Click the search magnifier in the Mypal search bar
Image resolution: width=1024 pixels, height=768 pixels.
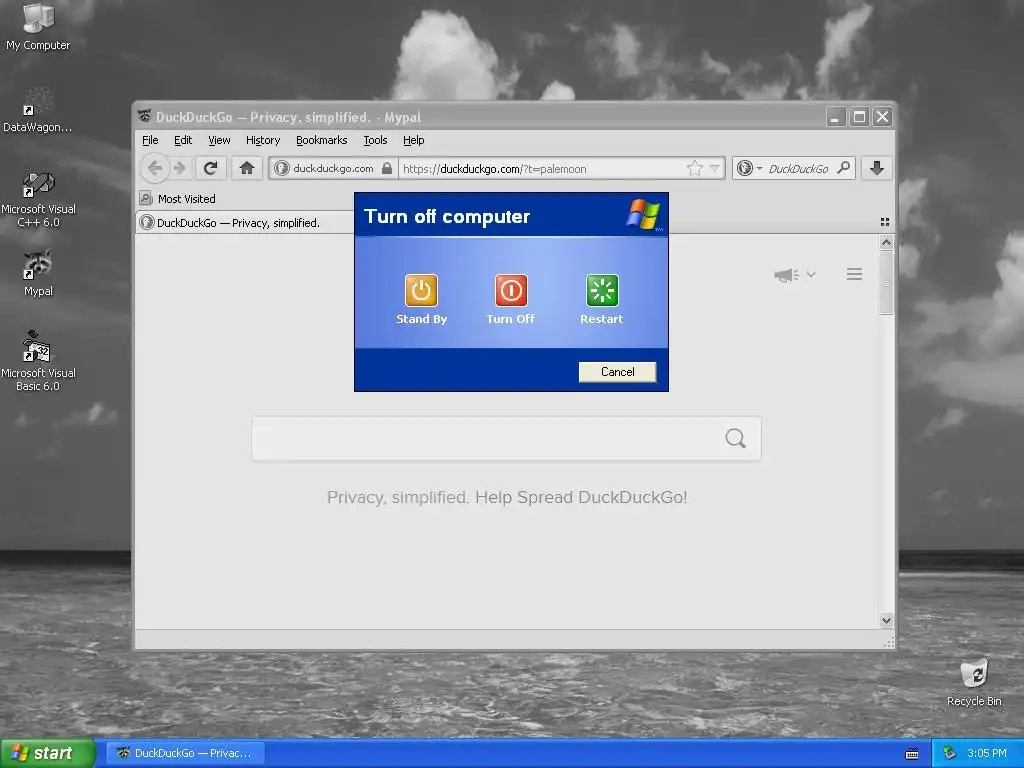[844, 168]
